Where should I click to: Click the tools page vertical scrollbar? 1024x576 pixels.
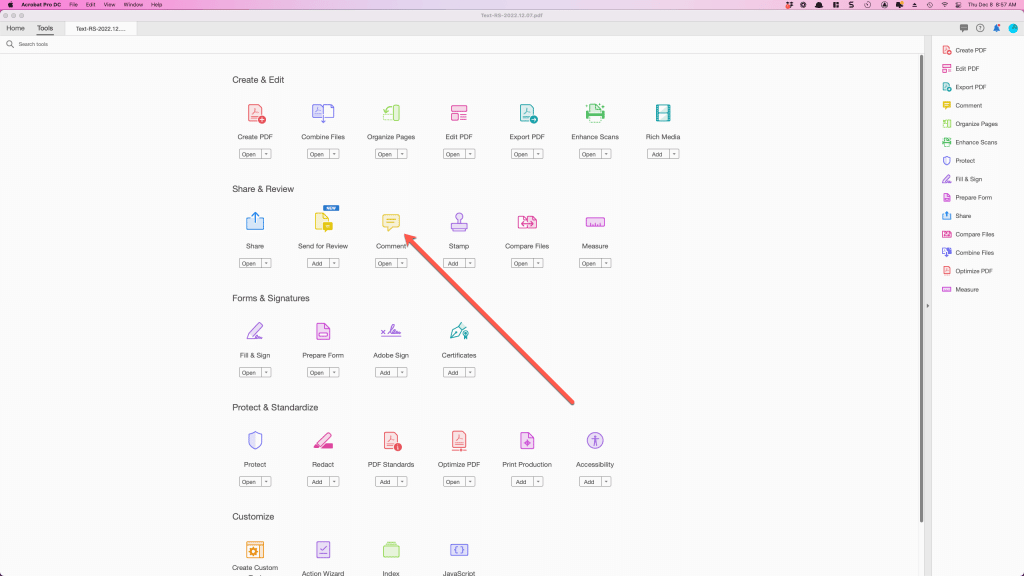[921, 289]
